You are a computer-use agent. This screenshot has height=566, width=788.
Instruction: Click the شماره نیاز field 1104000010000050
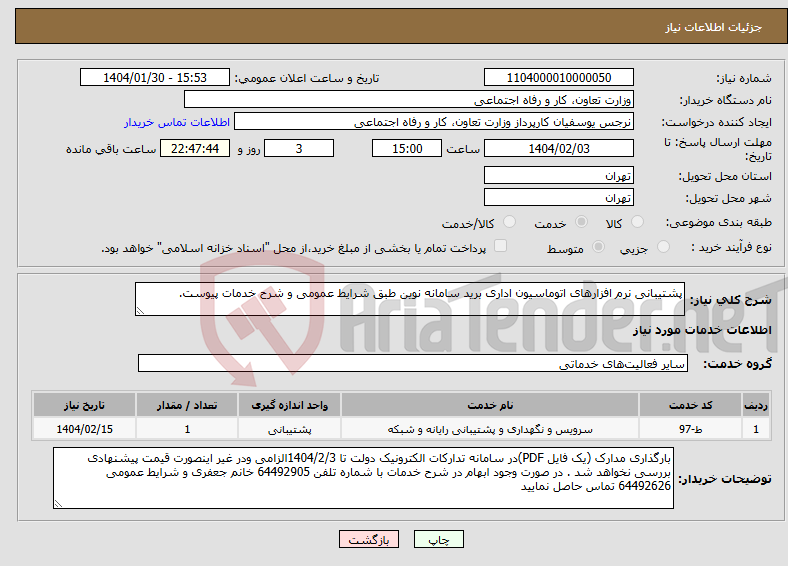559,77
